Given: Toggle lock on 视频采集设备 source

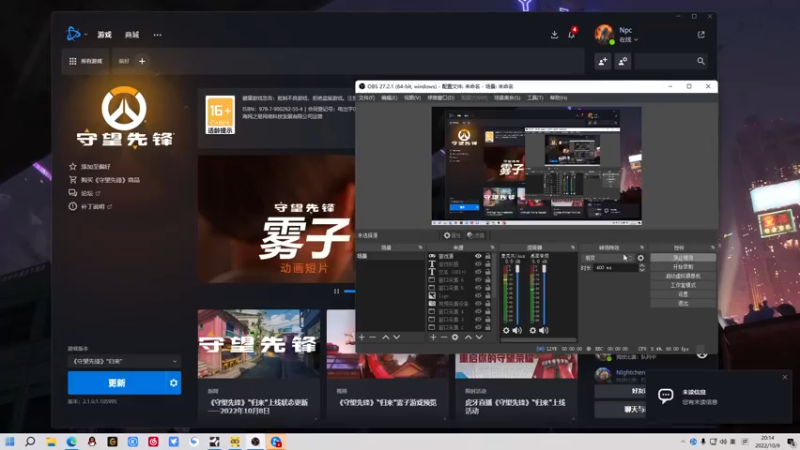Looking at the screenshot, I should point(488,304).
